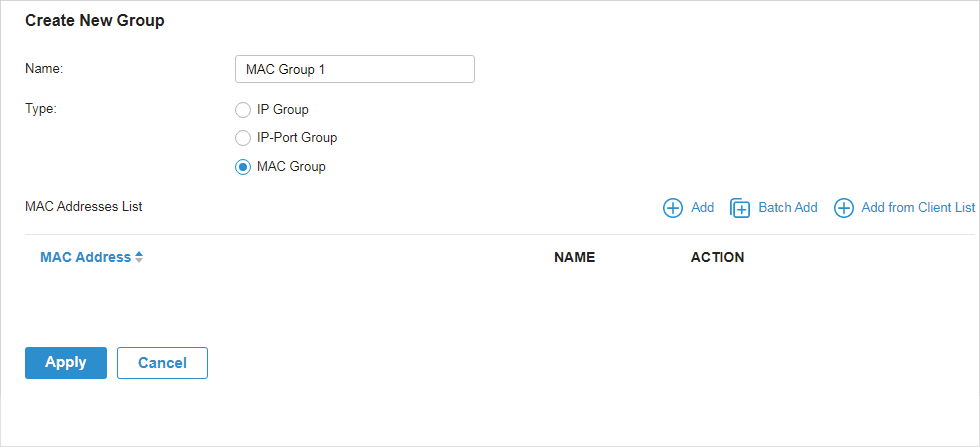Click the plus-circle icon beside Add
Viewport: 980px width, 447px height.
click(x=672, y=208)
